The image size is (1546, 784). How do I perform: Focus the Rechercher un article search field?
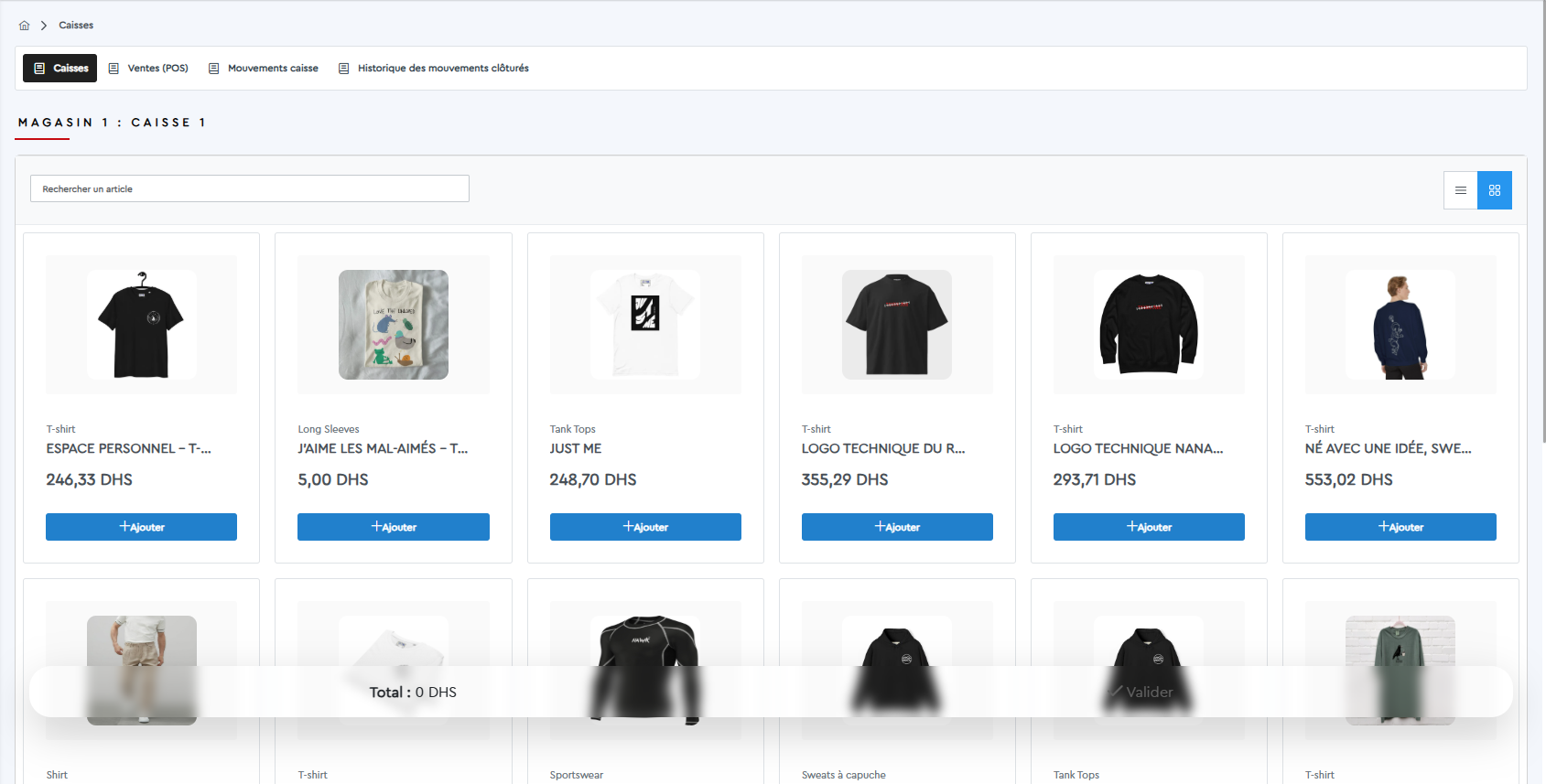250,188
